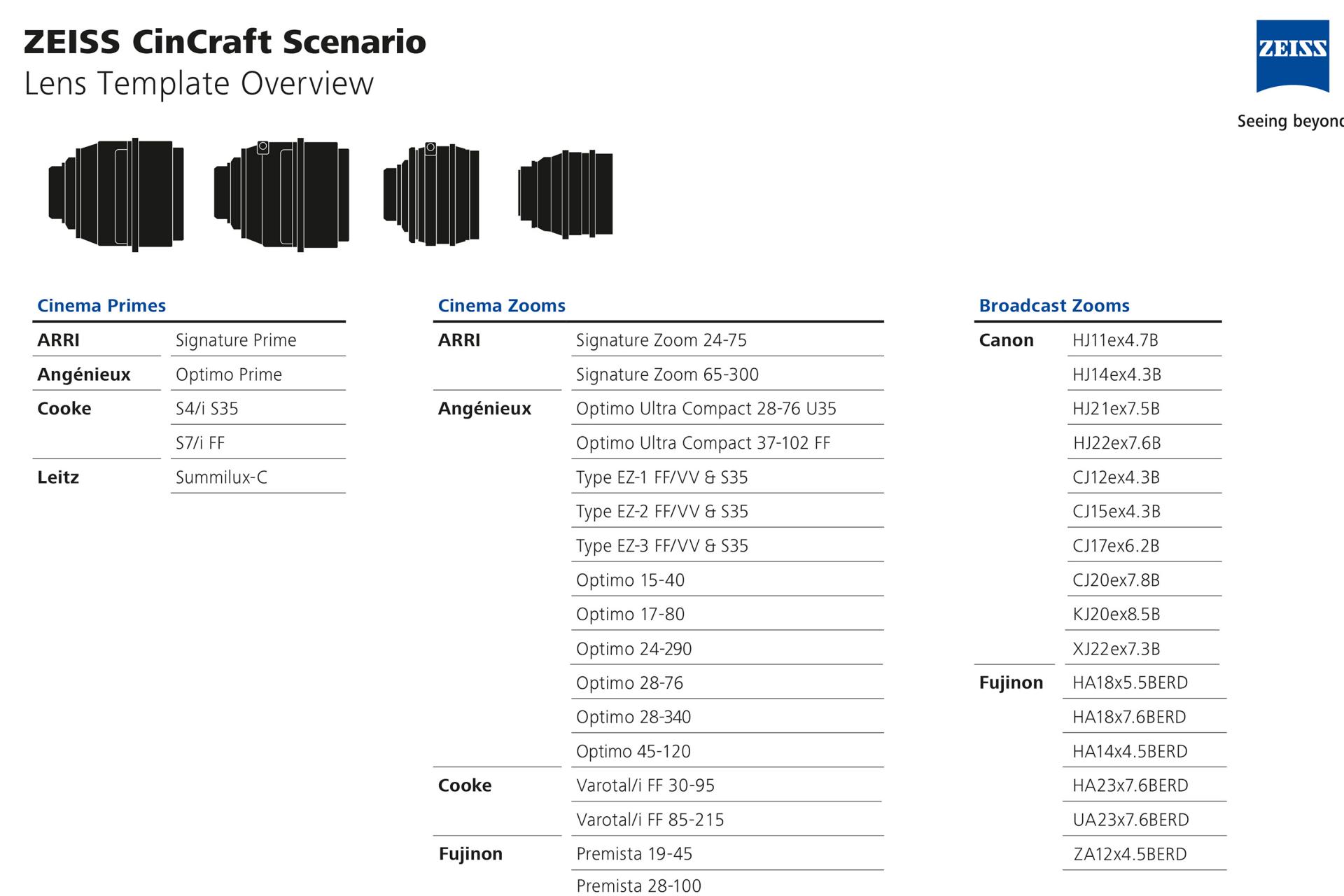Click the KJ20ex8.5B entry
Screen dimensions: 1344x896
point(1116,615)
